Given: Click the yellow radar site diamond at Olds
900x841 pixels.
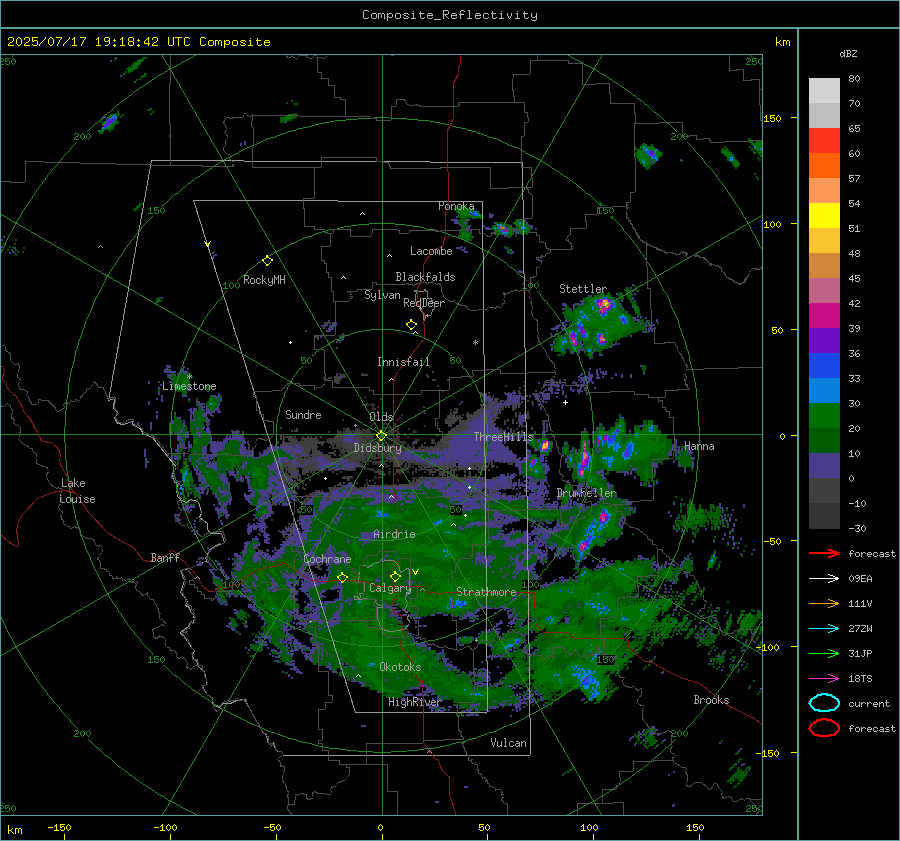Looking at the screenshot, I should pos(381,436).
